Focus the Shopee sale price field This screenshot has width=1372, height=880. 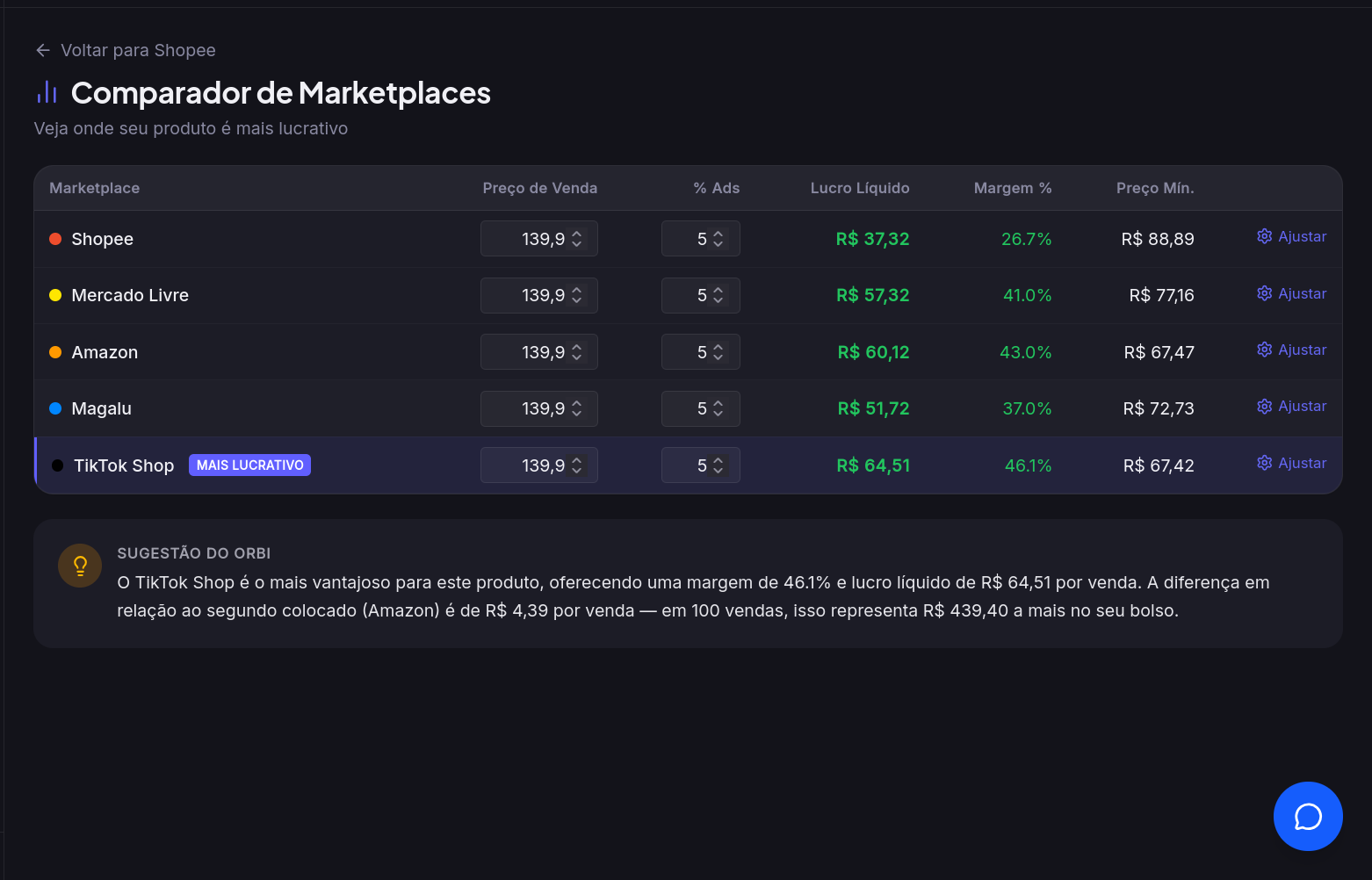(x=538, y=239)
